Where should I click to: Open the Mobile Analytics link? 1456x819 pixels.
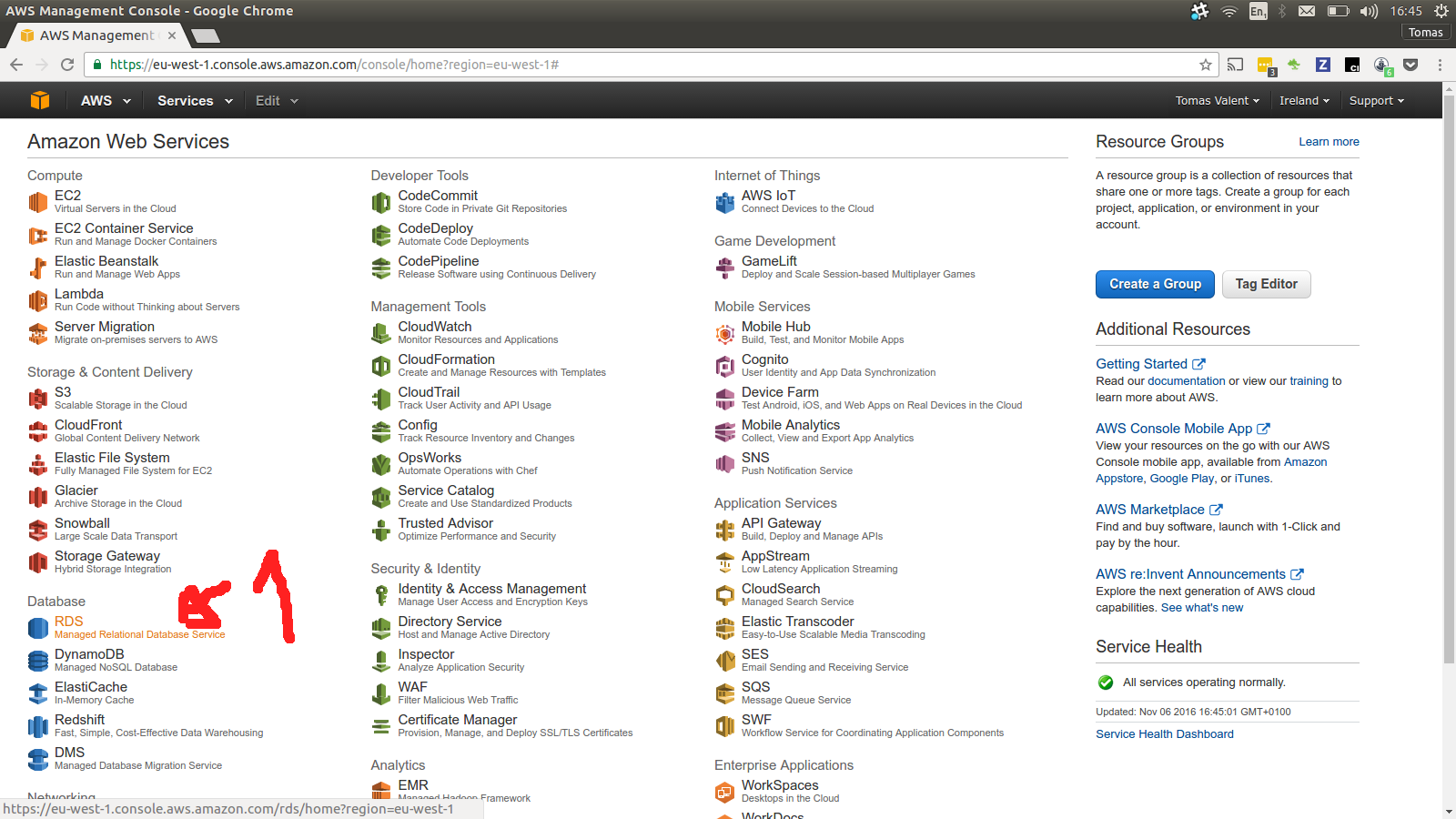click(x=791, y=425)
